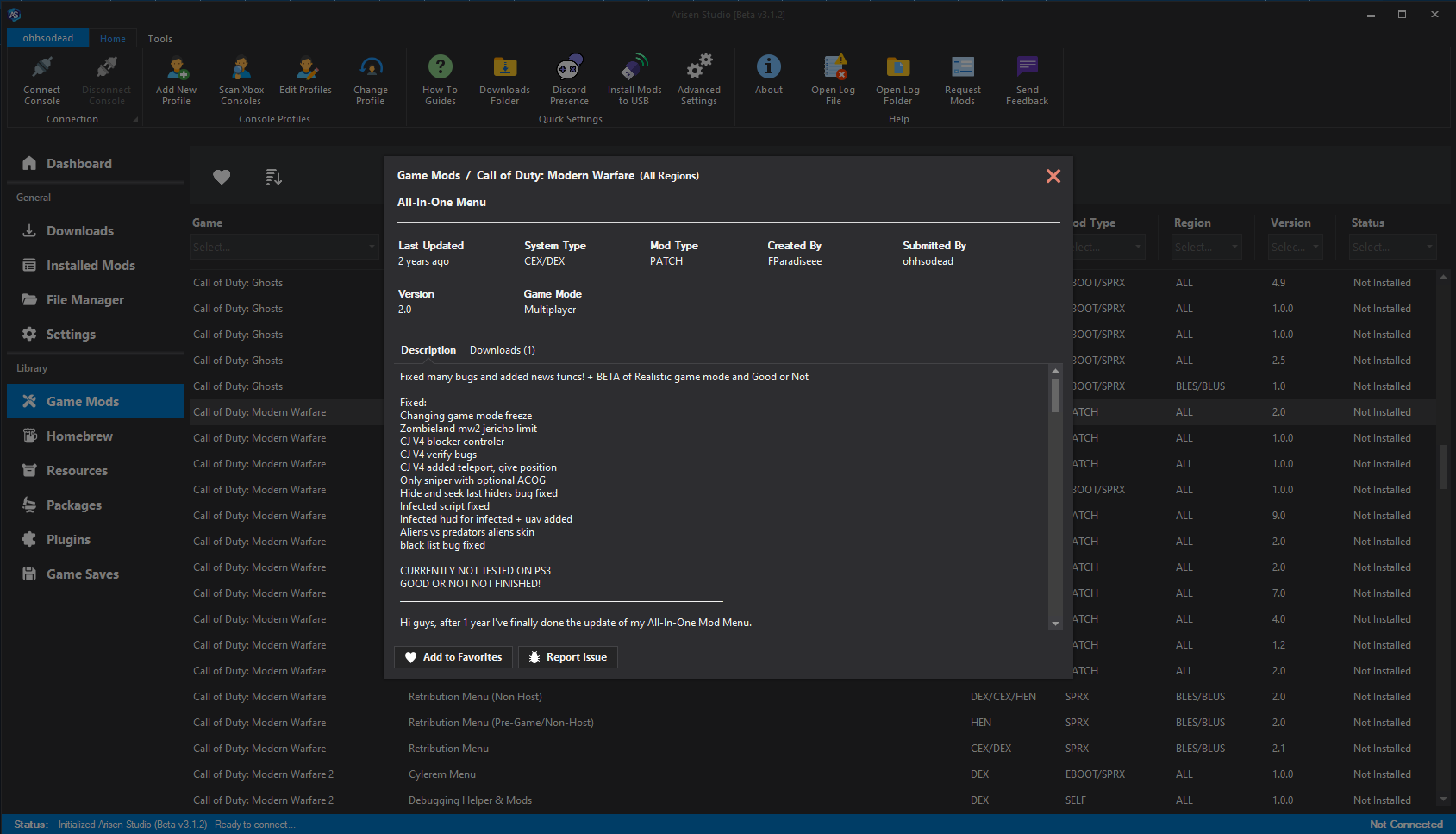The image size is (1456, 834).
Task: Open Request Mods
Action: click(962, 79)
